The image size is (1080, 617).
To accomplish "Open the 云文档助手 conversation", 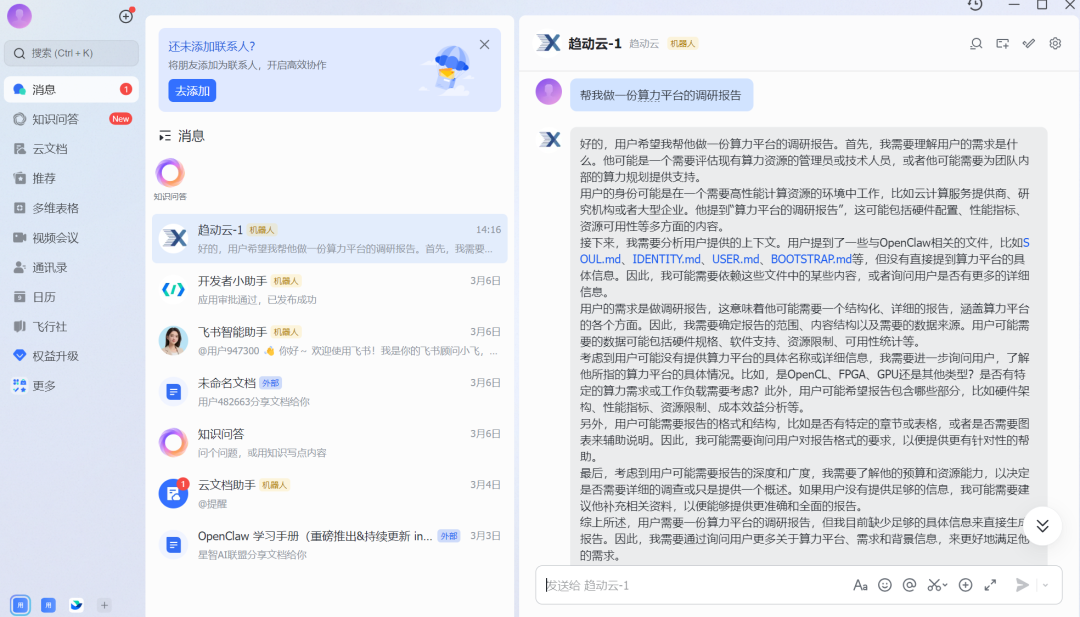I will pos(330,493).
